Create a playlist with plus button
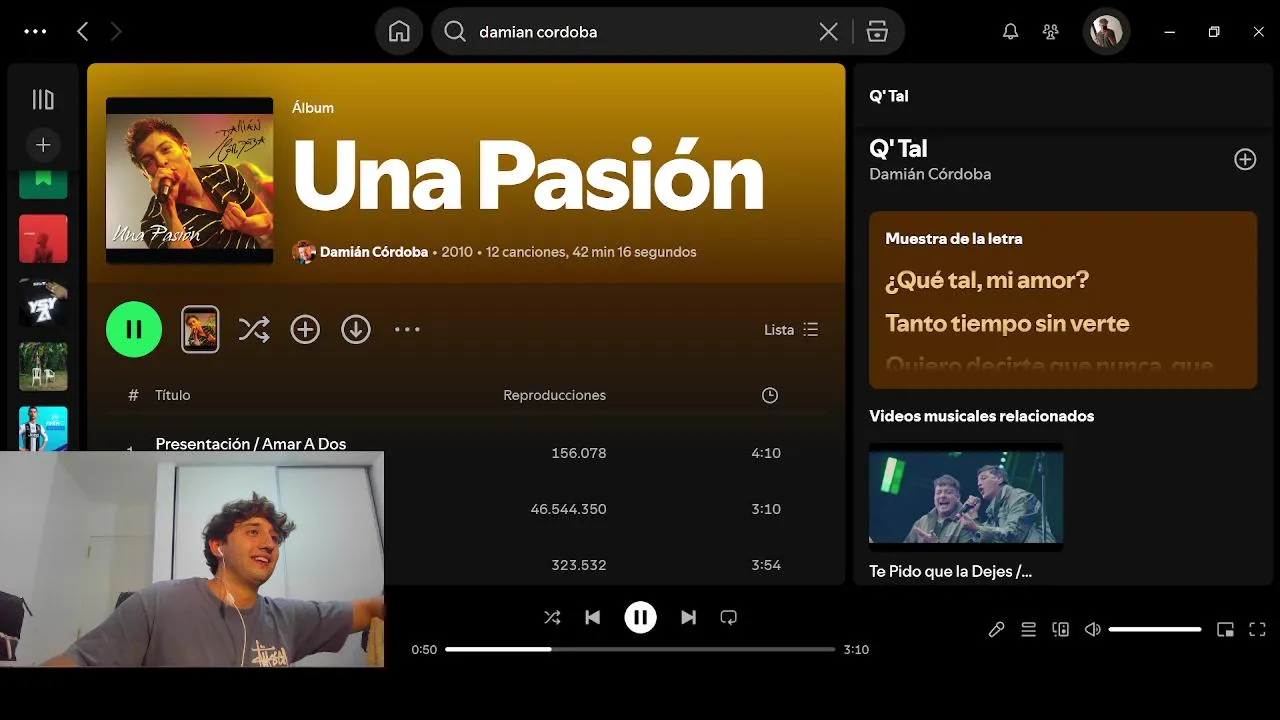This screenshot has width=1280, height=720. (x=43, y=145)
